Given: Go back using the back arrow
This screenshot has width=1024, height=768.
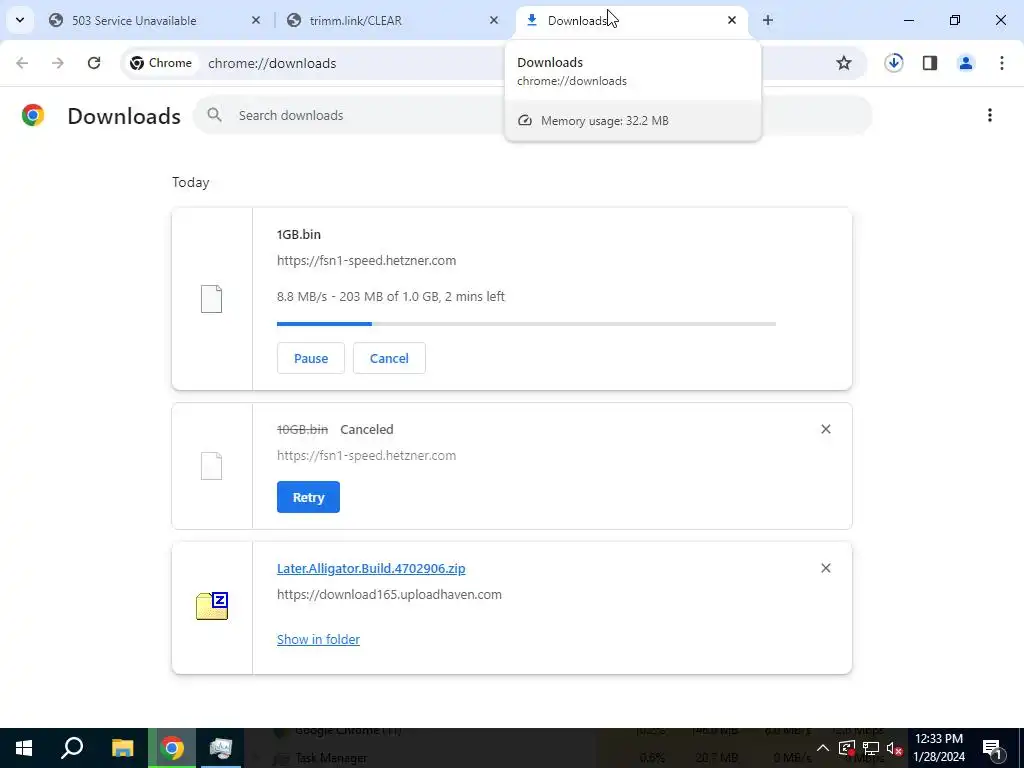Looking at the screenshot, I should pyautogui.click(x=22, y=63).
